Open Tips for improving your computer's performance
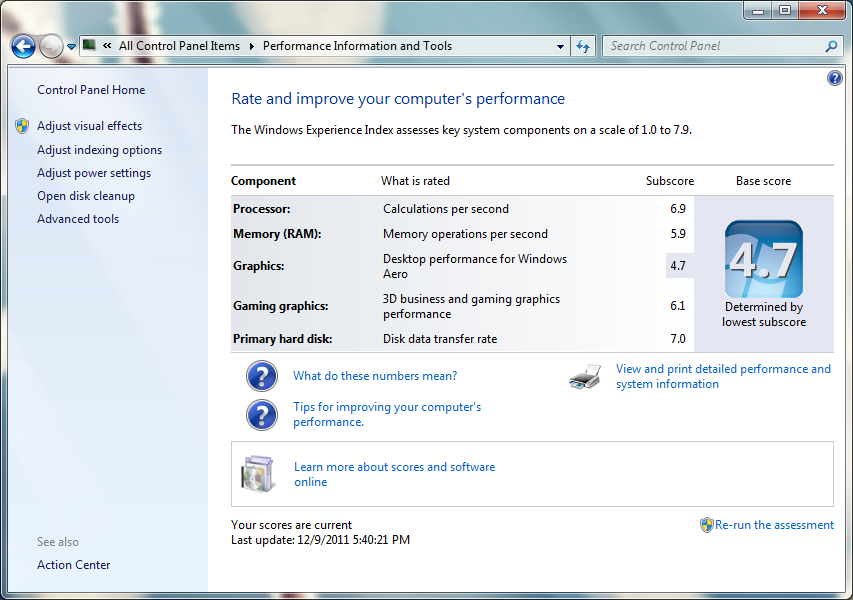The image size is (853, 600). tap(387, 415)
